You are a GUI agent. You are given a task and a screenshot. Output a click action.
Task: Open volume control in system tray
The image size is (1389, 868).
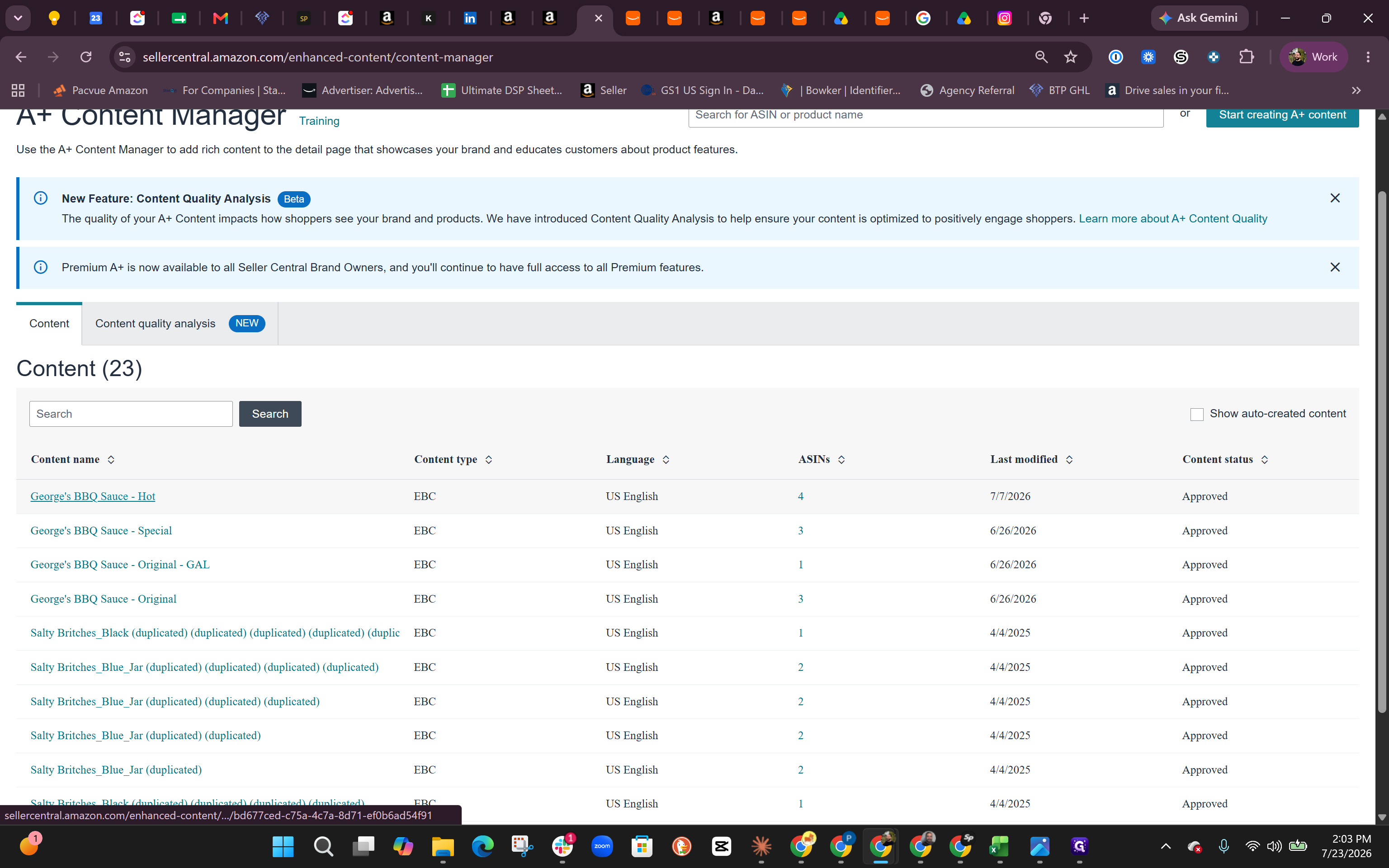[1274, 846]
